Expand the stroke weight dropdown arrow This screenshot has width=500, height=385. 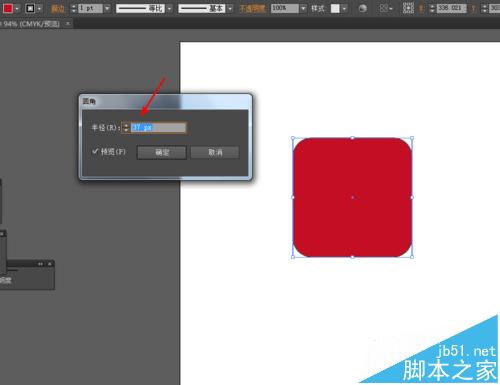(x=107, y=8)
